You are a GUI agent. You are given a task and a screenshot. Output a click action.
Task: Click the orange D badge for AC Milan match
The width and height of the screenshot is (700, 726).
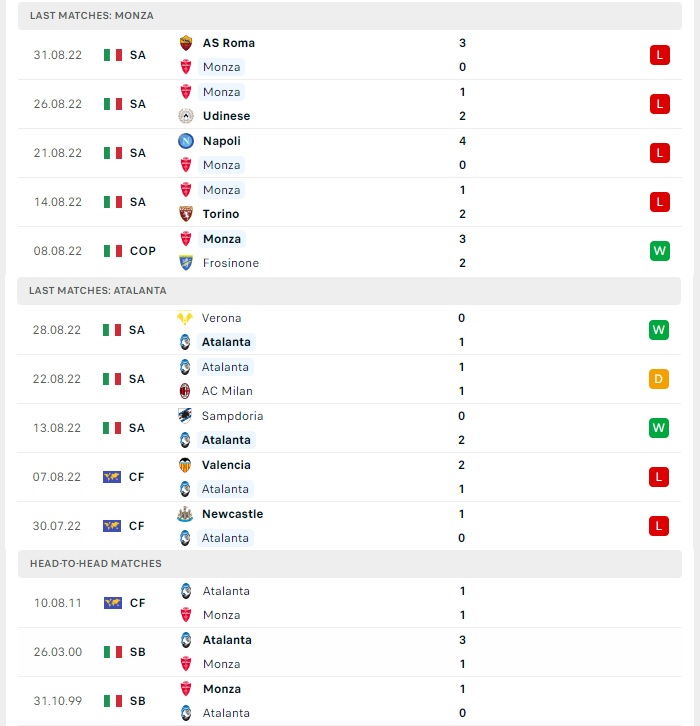659,379
